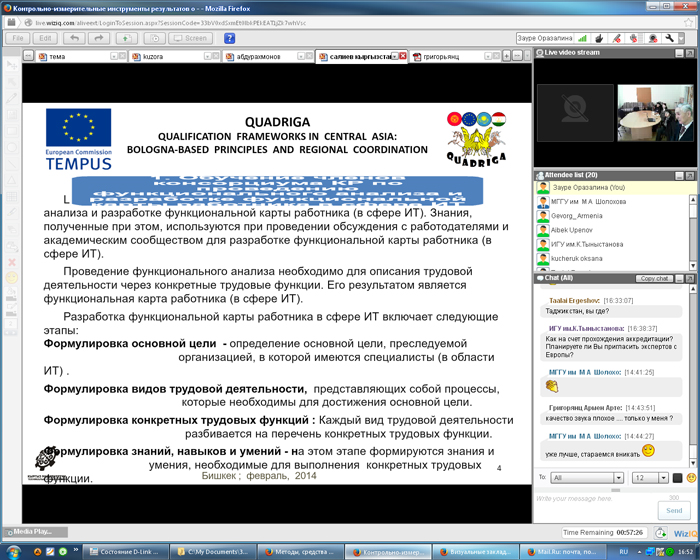The width and height of the screenshot is (700, 560).
Task: Select the table grid tool
Action: click(x=12, y=196)
